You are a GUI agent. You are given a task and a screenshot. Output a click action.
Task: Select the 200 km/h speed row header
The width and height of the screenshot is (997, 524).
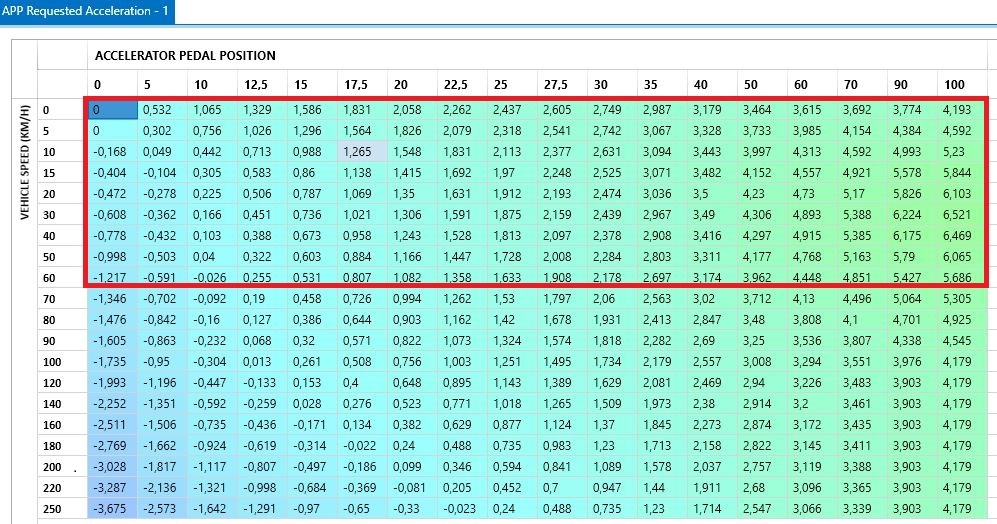coord(62,467)
